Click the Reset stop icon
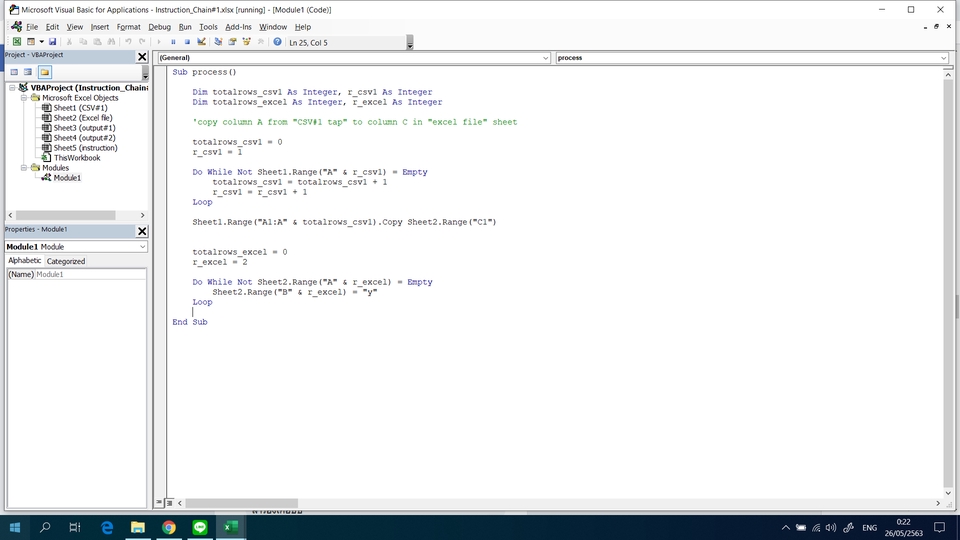This screenshot has height=540, width=960. tap(187, 42)
